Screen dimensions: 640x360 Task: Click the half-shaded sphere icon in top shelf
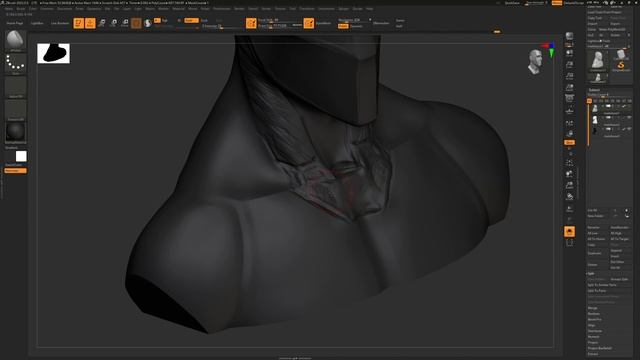(148, 23)
